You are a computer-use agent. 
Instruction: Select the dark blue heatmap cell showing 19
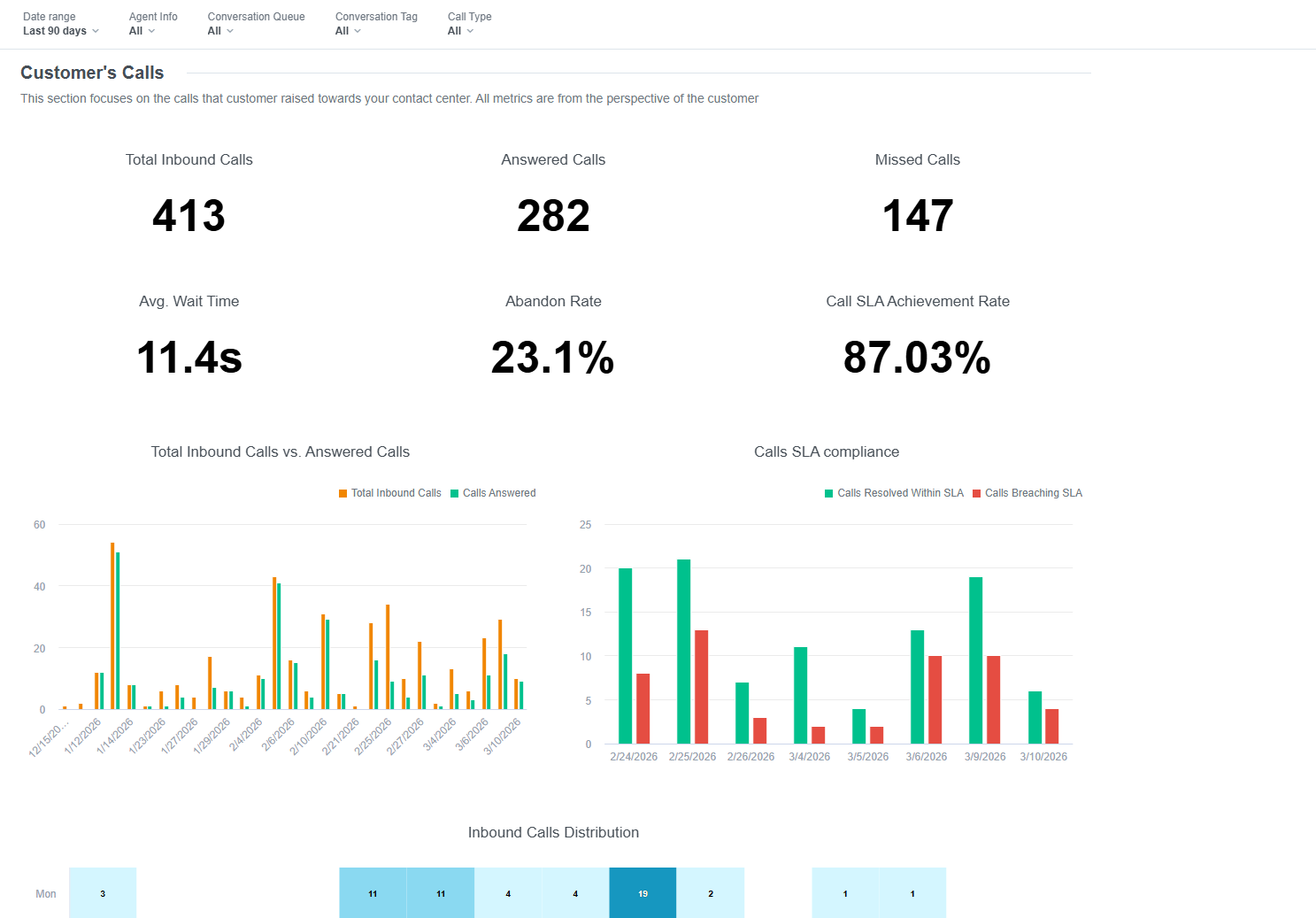tap(643, 892)
